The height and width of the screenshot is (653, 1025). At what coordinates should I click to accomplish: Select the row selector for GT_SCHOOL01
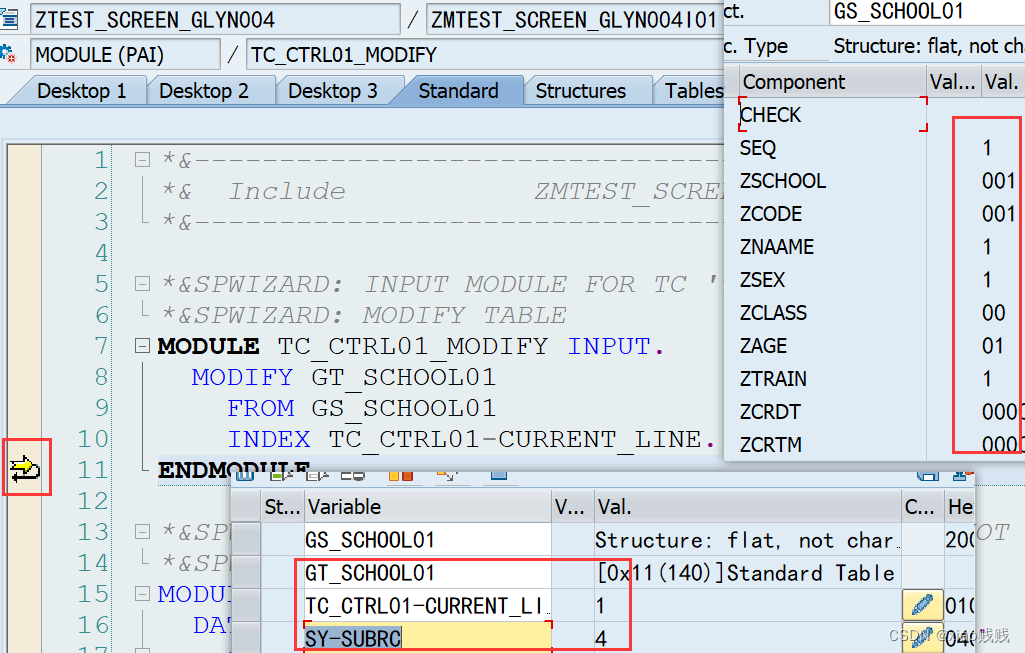(x=246, y=573)
